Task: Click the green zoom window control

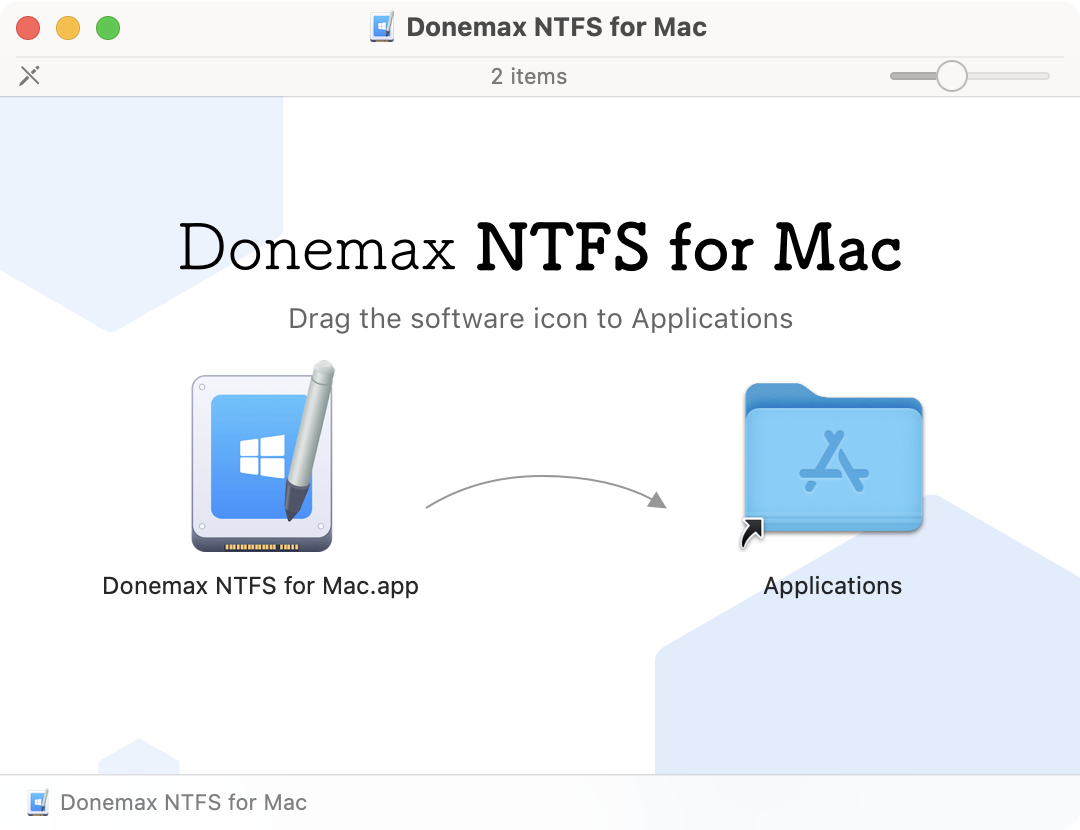Action: point(108,28)
